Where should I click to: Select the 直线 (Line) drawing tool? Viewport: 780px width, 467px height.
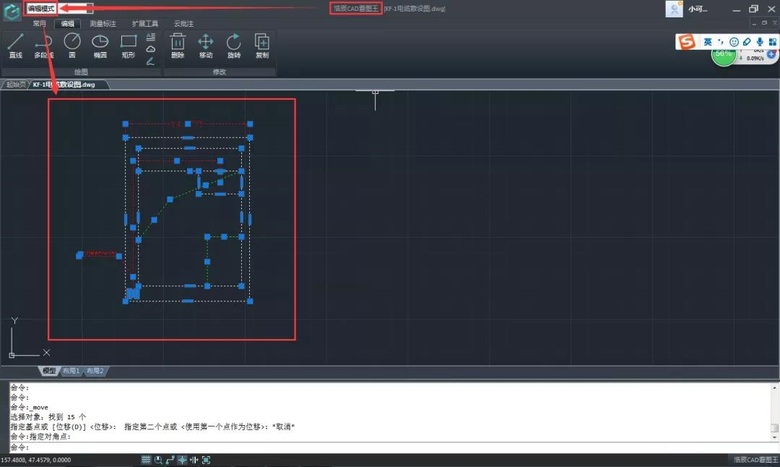pyautogui.click(x=15, y=45)
